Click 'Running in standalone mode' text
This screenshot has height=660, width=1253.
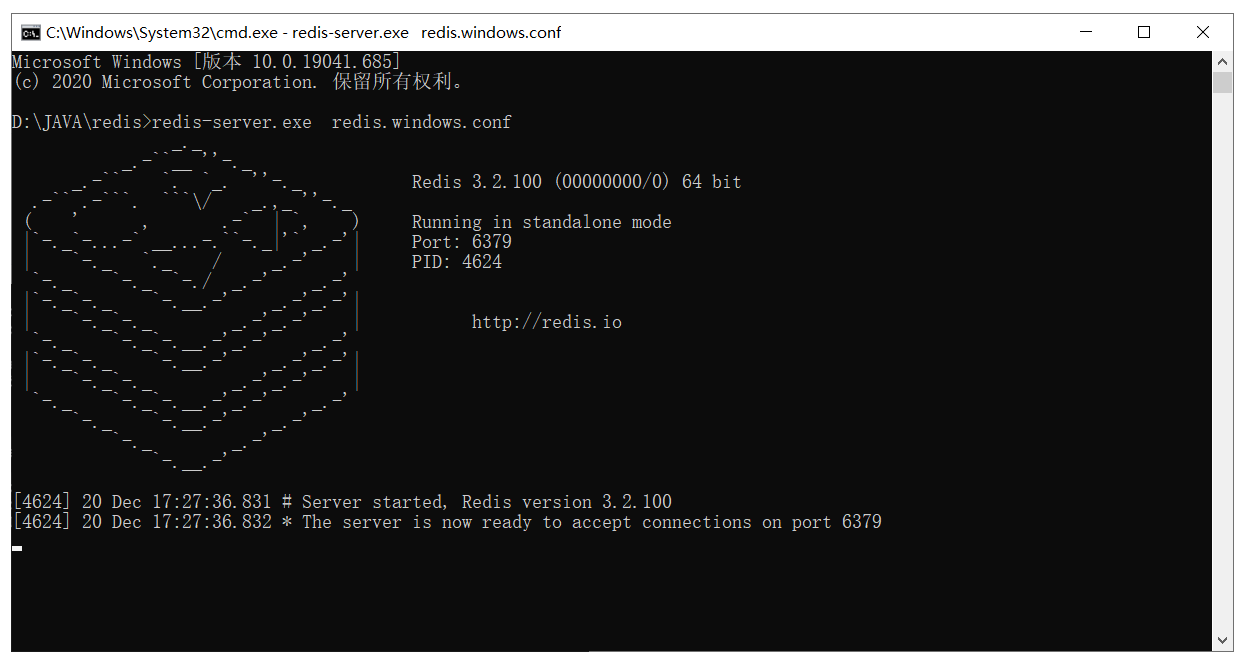542,222
